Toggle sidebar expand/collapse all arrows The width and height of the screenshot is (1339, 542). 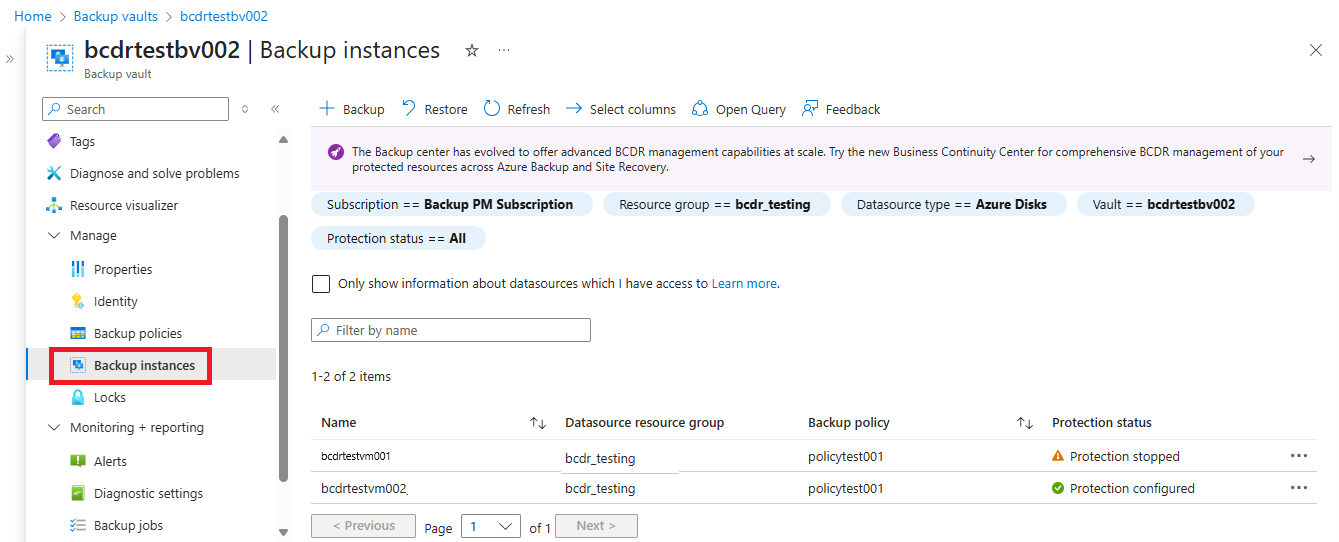tap(245, 109)
